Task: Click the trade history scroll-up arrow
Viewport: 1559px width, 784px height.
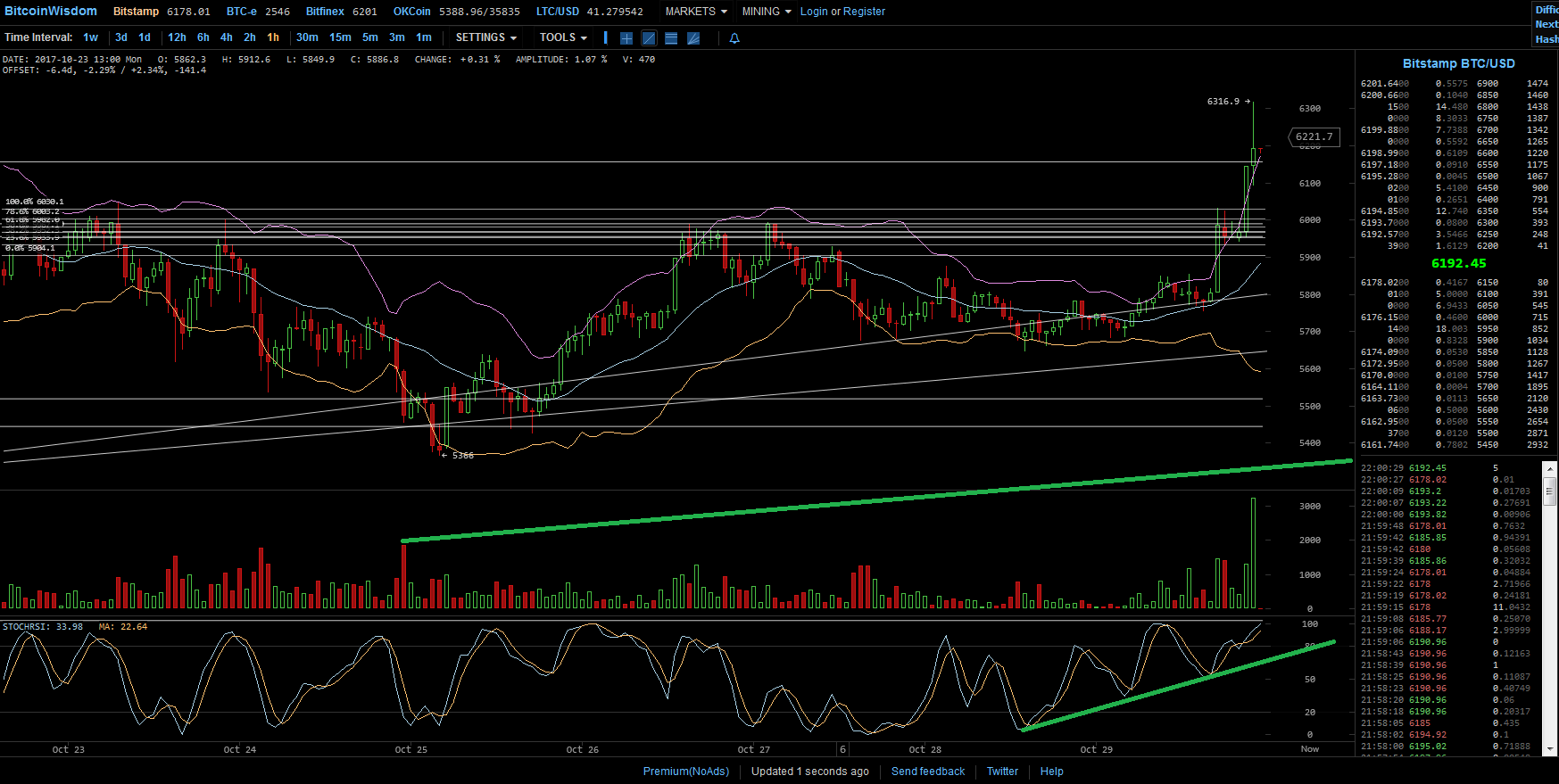Action: click(x=1550, y=467)
